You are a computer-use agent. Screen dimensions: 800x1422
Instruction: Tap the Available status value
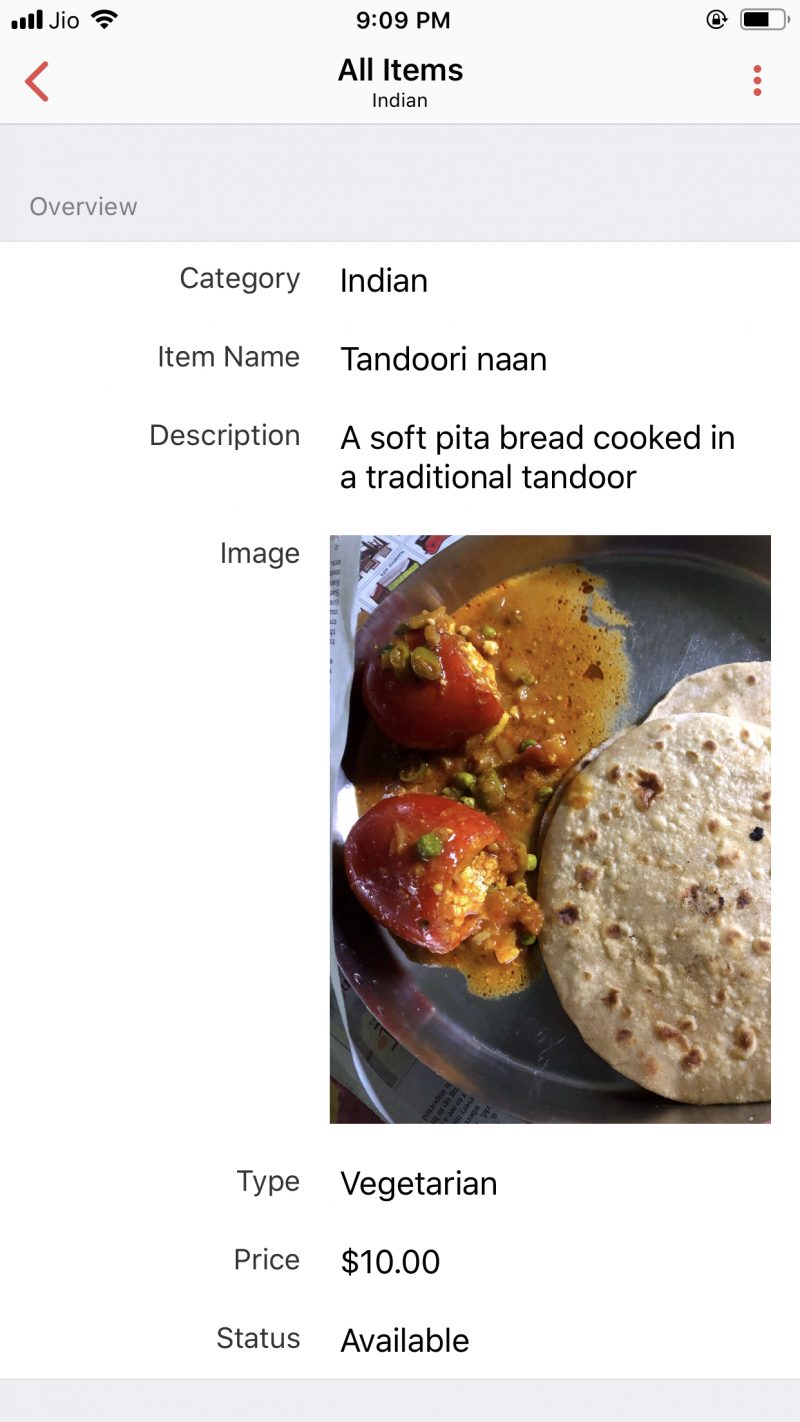[x=405, y=1341]
